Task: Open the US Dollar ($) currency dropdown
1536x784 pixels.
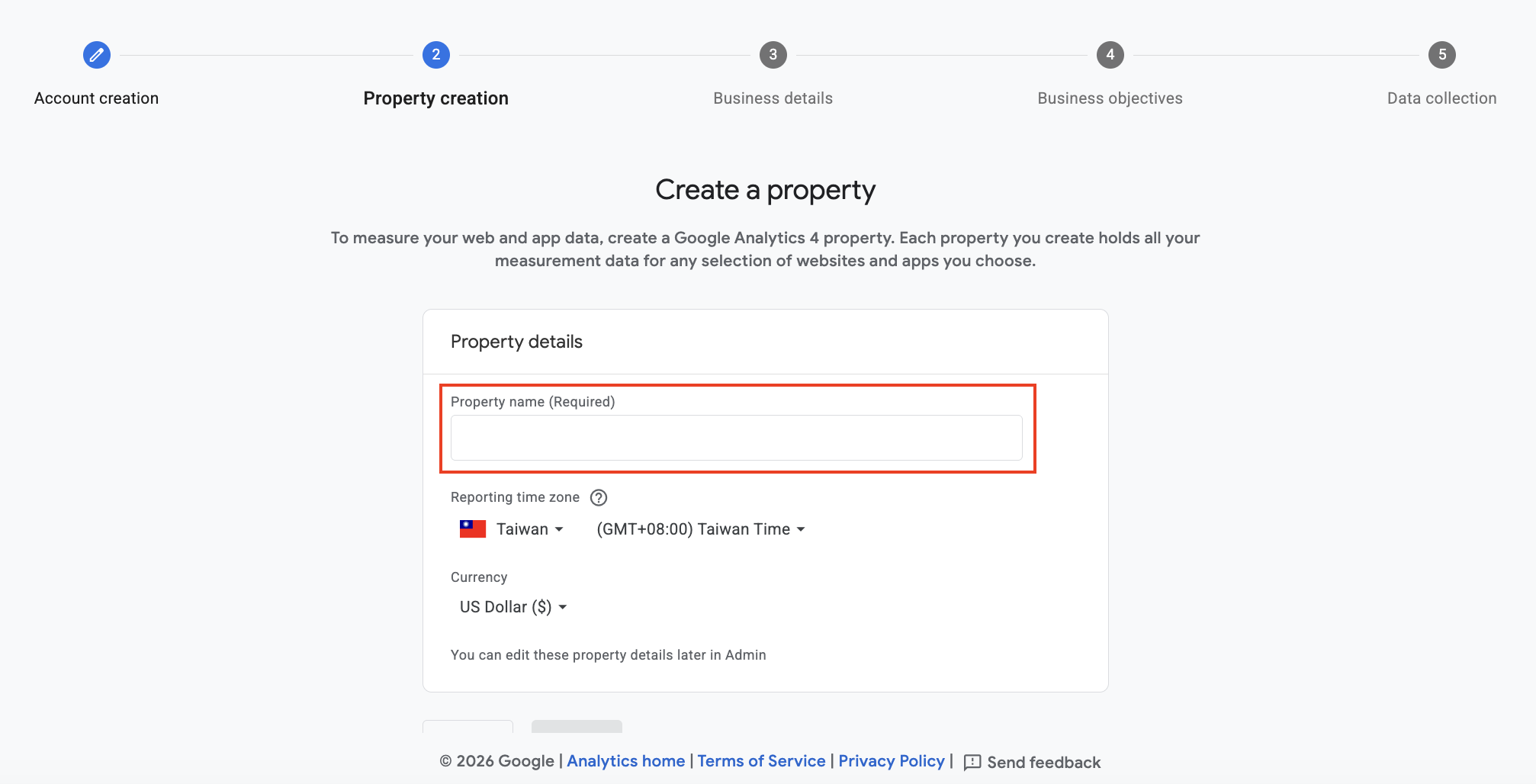Action: tap(513, 607)
